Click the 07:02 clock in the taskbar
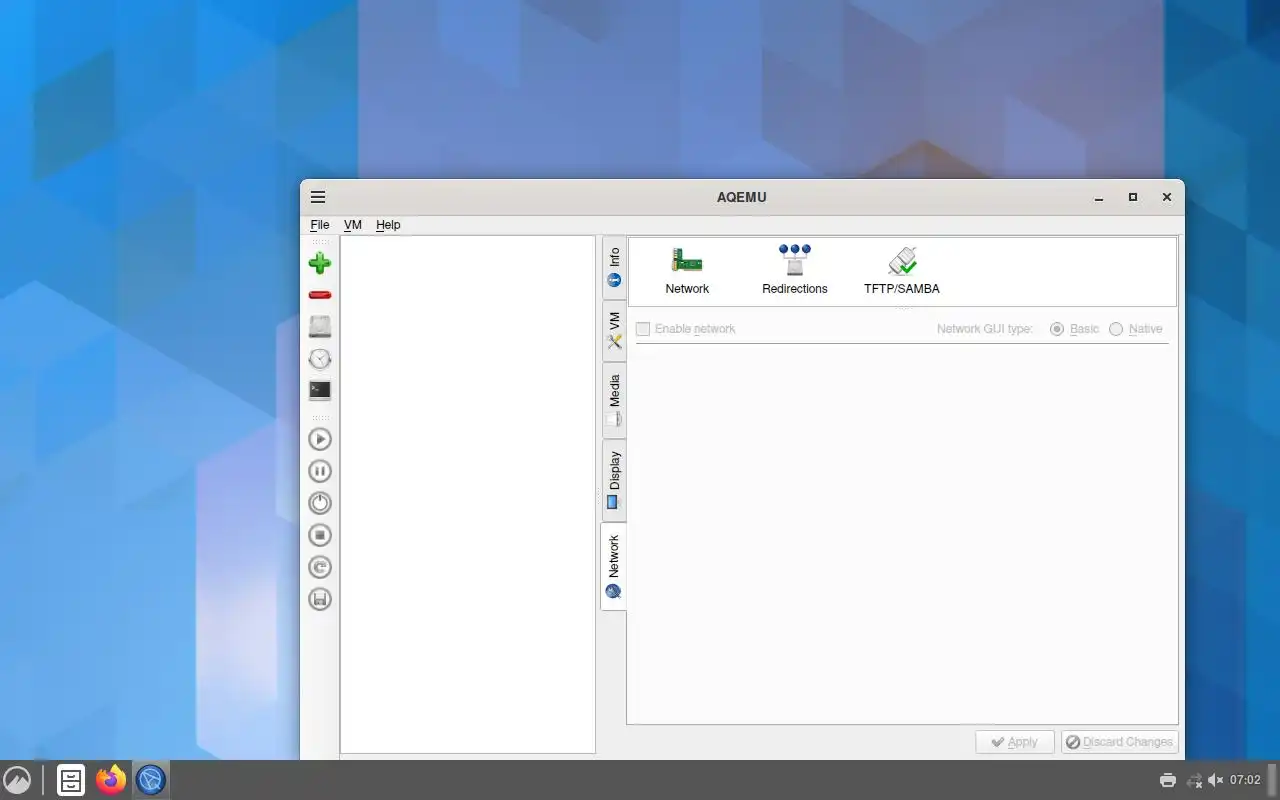The height and width of the screenshot is (800, 1280). tap(1245, 780)
